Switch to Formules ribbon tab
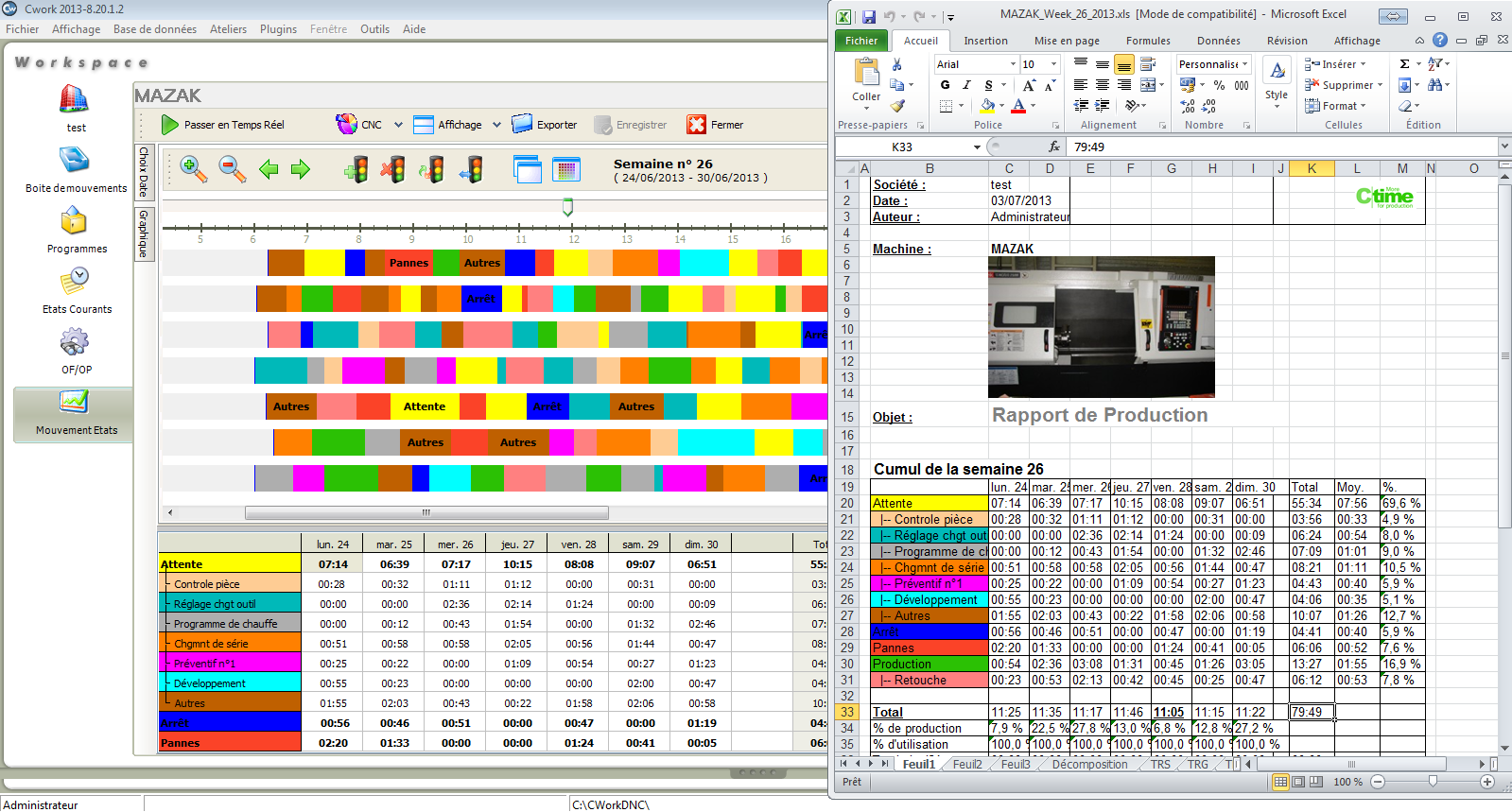Screen dimensions: 1512x812 click(1148, 41)
